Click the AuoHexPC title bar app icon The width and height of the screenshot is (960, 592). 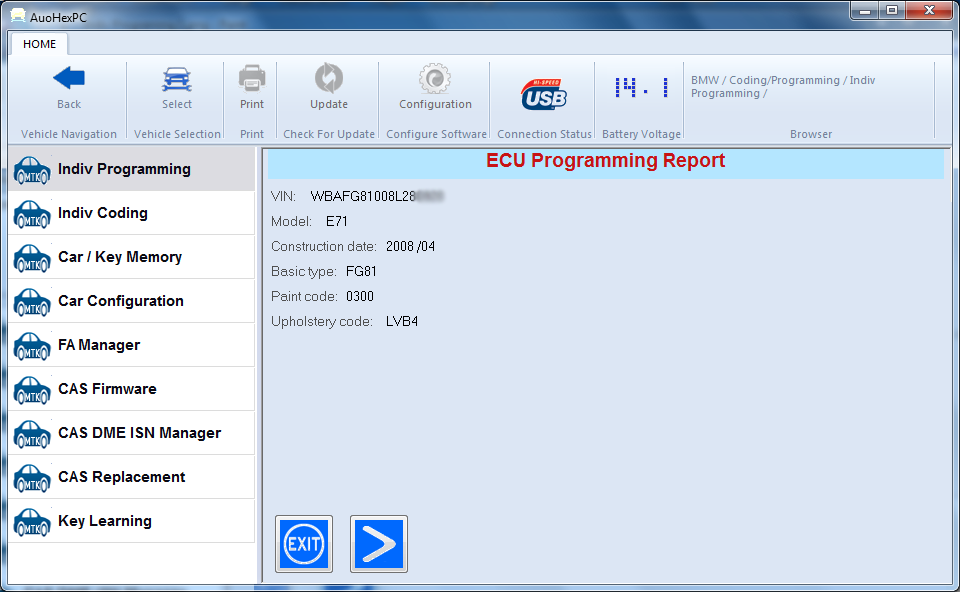(x=18, y=16)
